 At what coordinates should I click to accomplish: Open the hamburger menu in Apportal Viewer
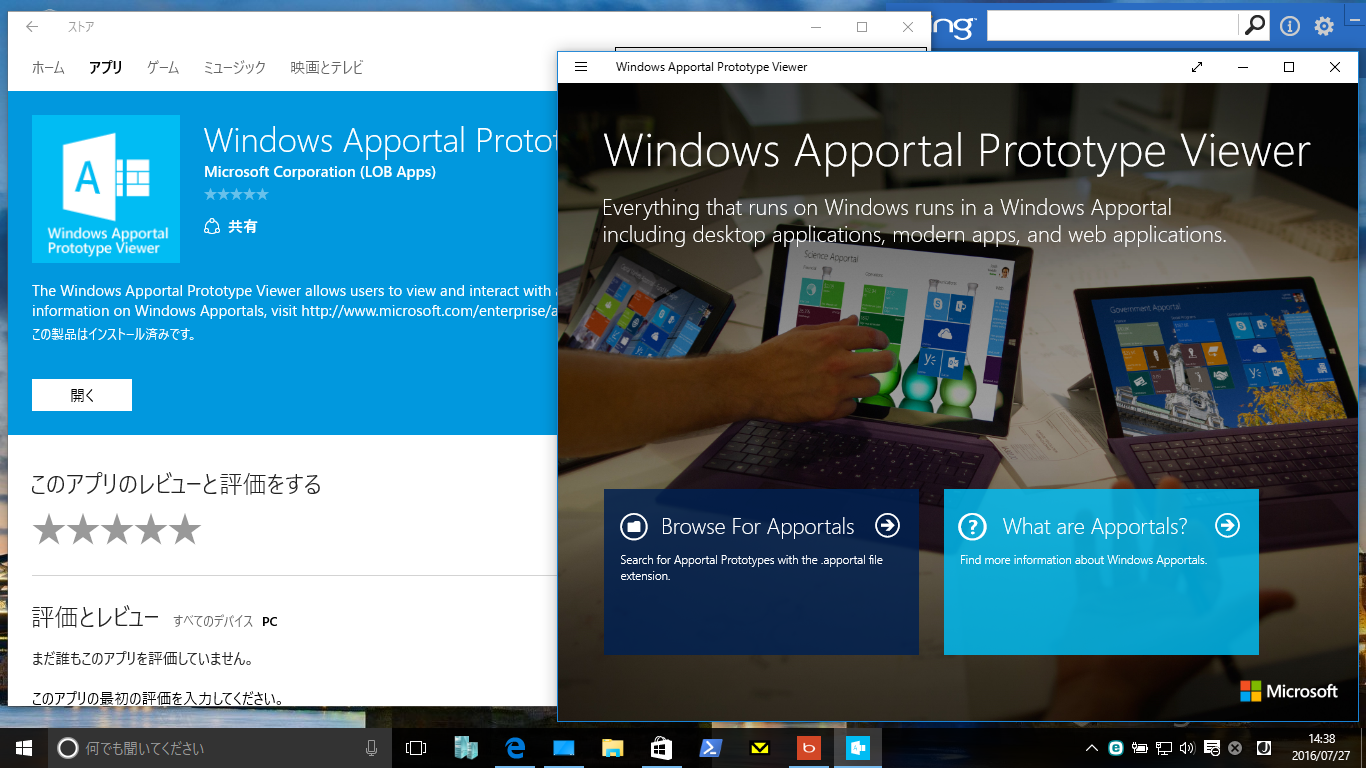581,67
